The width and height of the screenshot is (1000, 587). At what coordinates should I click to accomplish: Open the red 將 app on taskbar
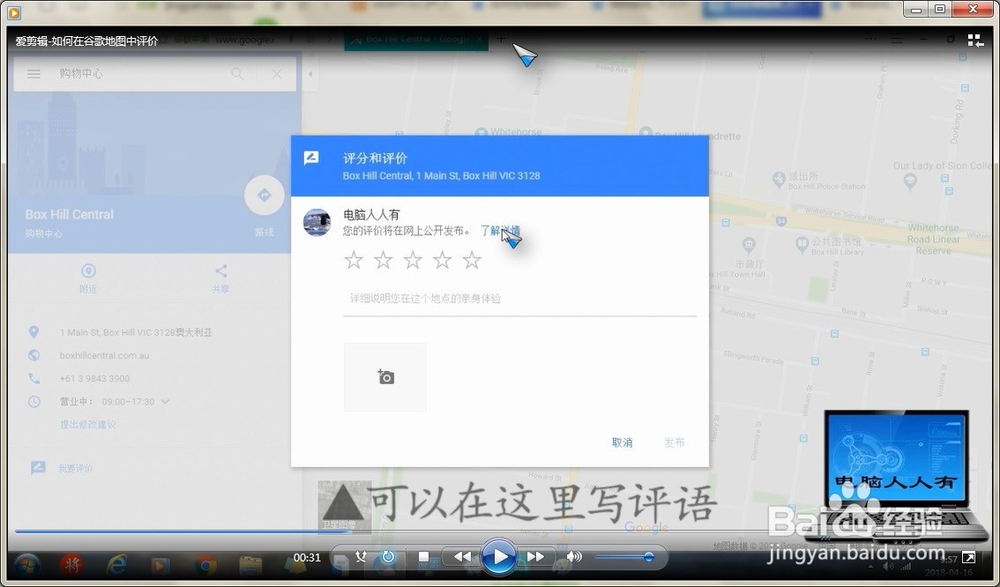pyautogui.click(x=71, y=565)
